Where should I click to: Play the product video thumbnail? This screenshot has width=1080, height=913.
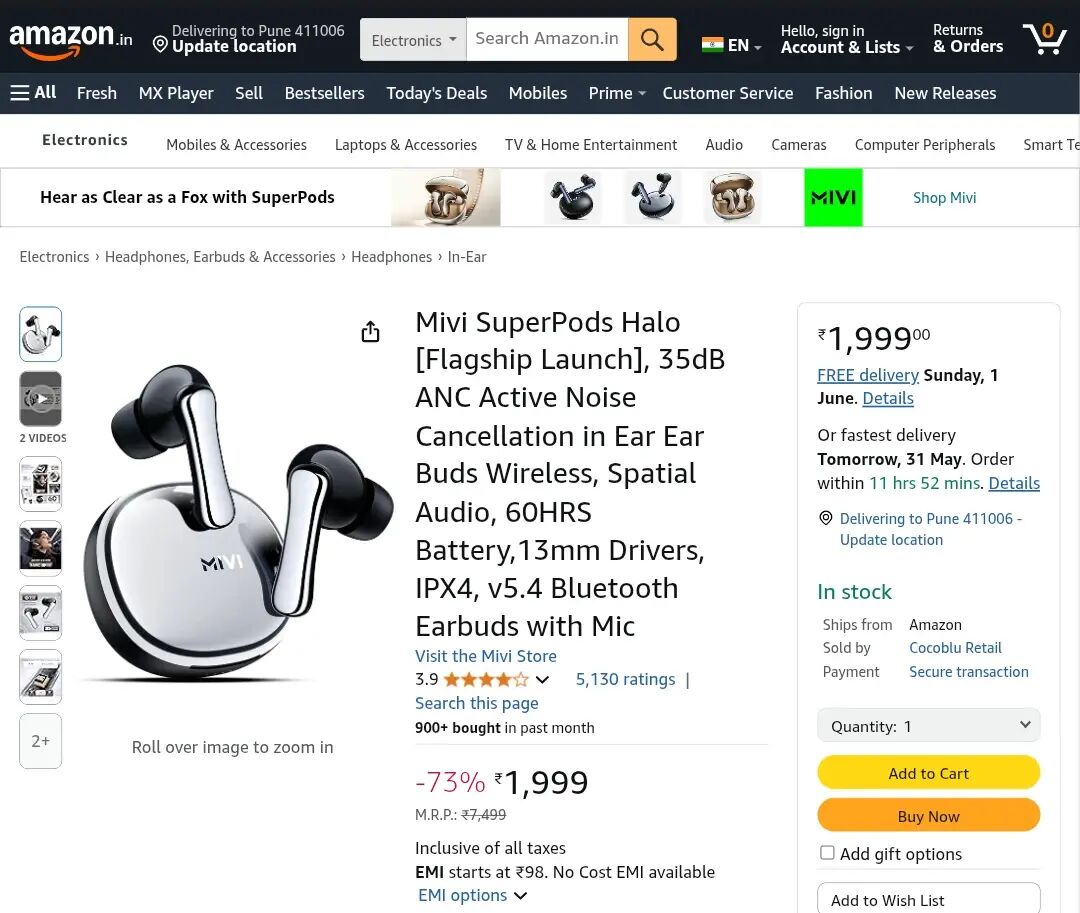41,398
